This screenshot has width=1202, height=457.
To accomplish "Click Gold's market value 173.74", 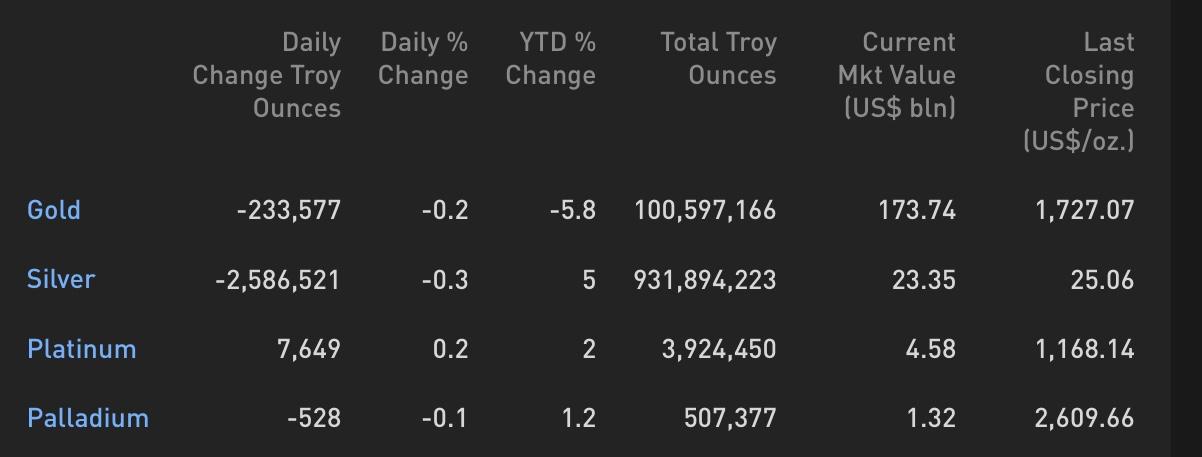I will pyautogui.click(x=924, y=210).
